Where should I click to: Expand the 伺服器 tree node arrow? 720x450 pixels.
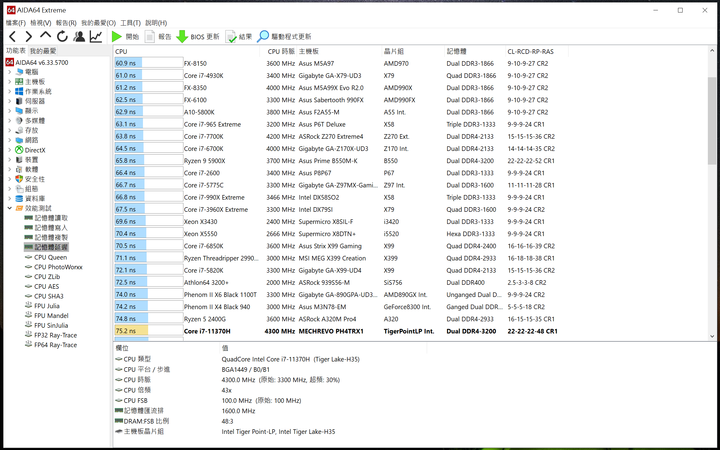click(x=10, y=101)
